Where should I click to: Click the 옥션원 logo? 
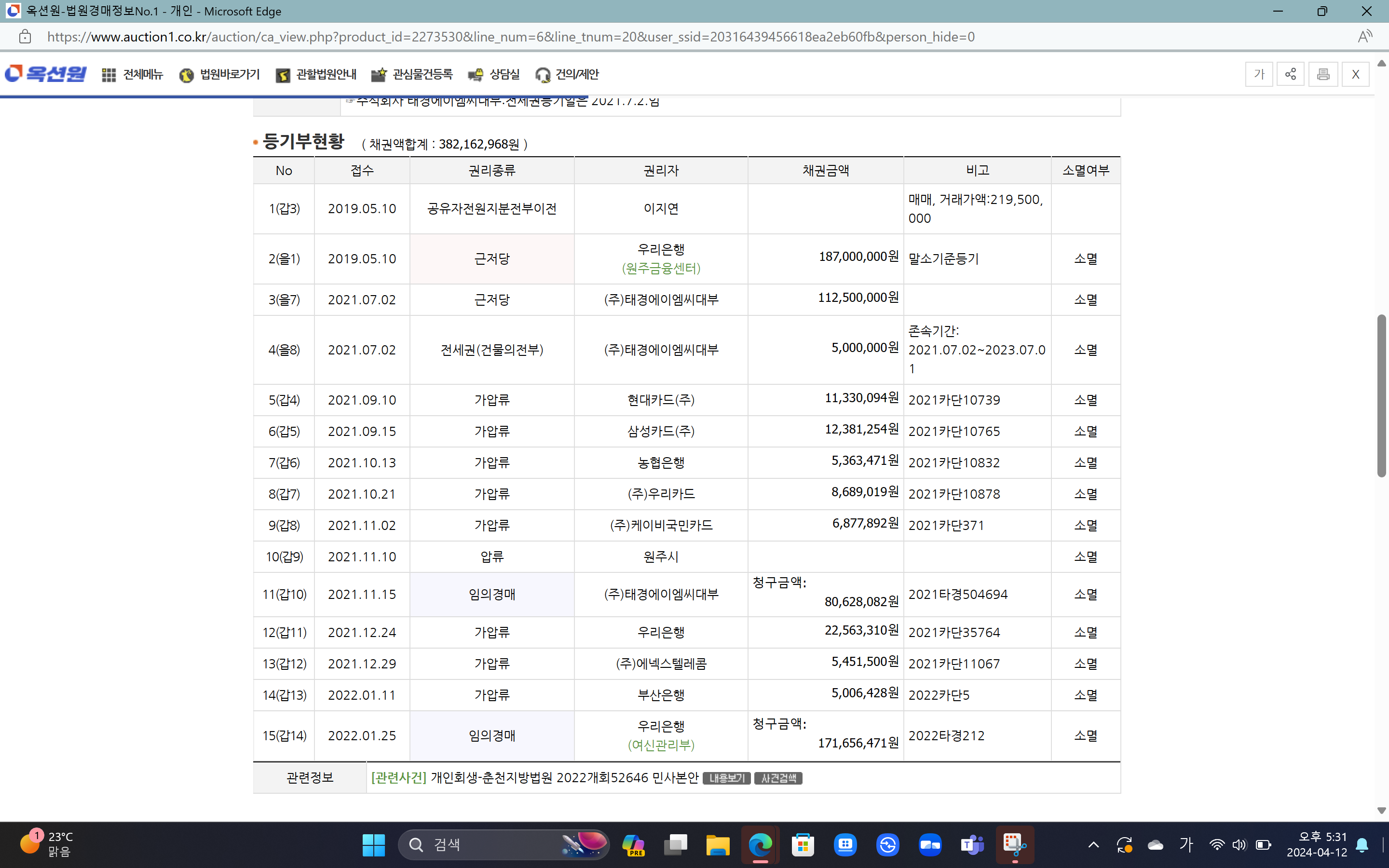(46, 73)
